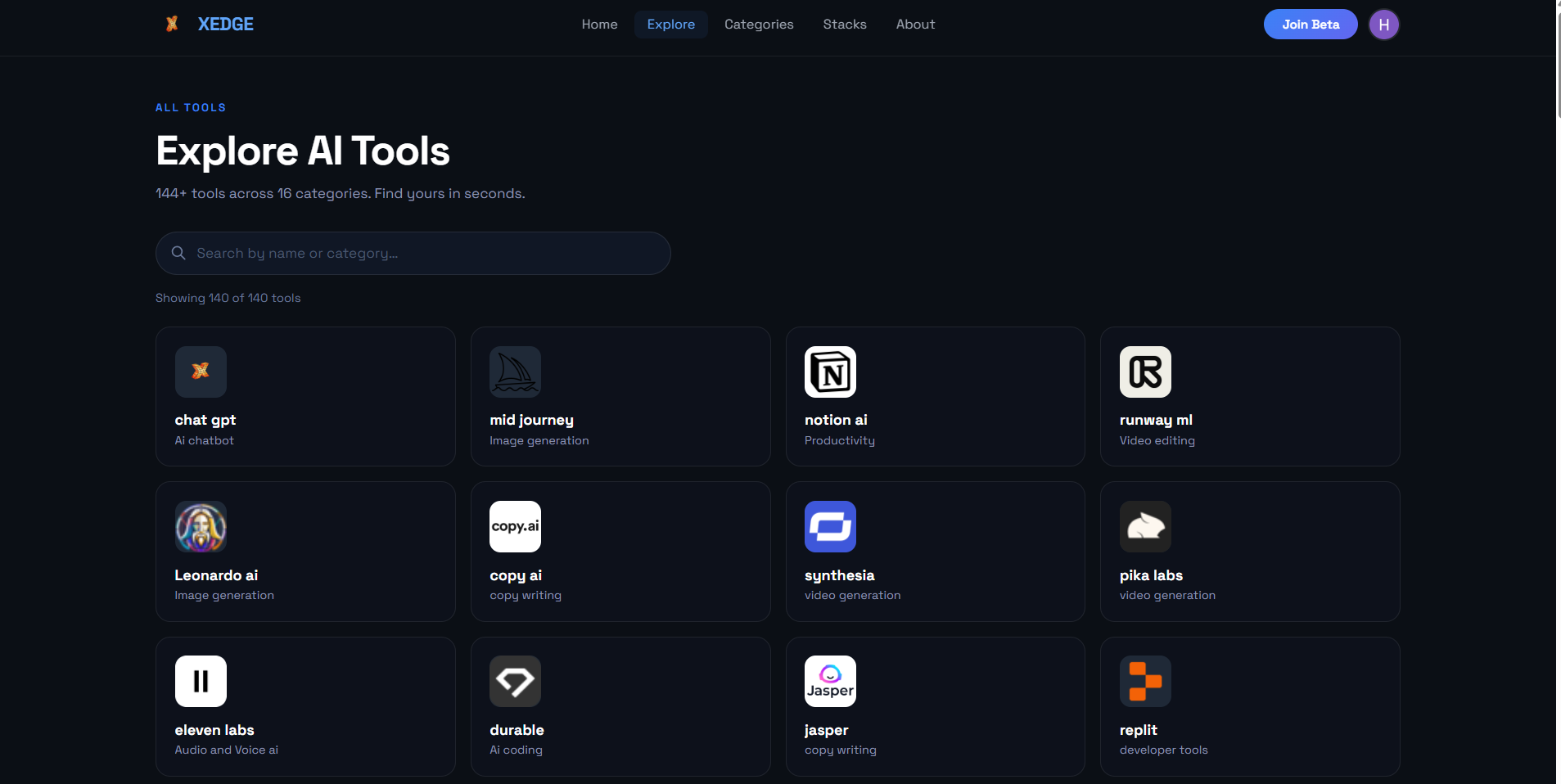This screenshot has width=1561, height=784.
Task: Click 'video generation' under pika labs
Action: click(x=1167, y=595)
